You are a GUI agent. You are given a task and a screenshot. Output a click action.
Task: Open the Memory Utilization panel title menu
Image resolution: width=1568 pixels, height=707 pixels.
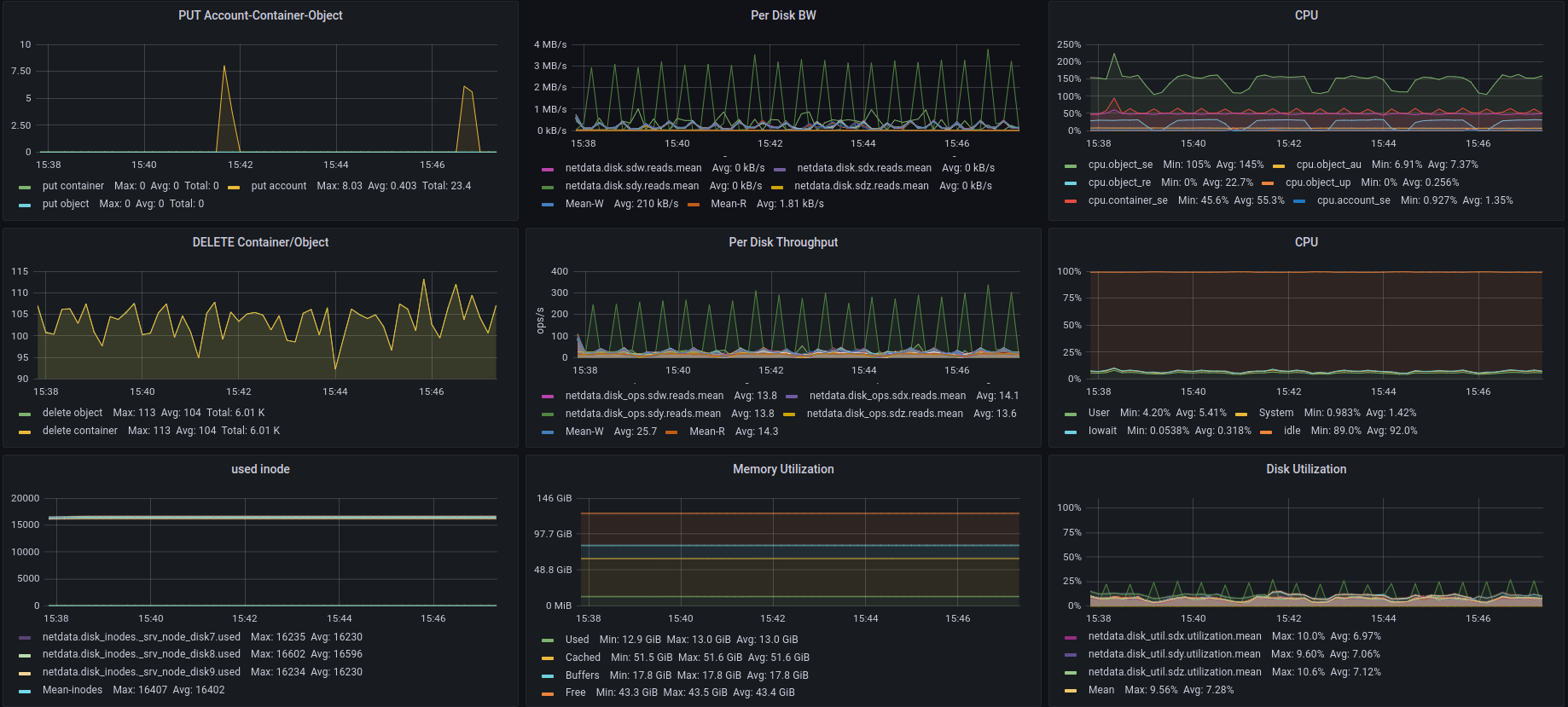783,469
